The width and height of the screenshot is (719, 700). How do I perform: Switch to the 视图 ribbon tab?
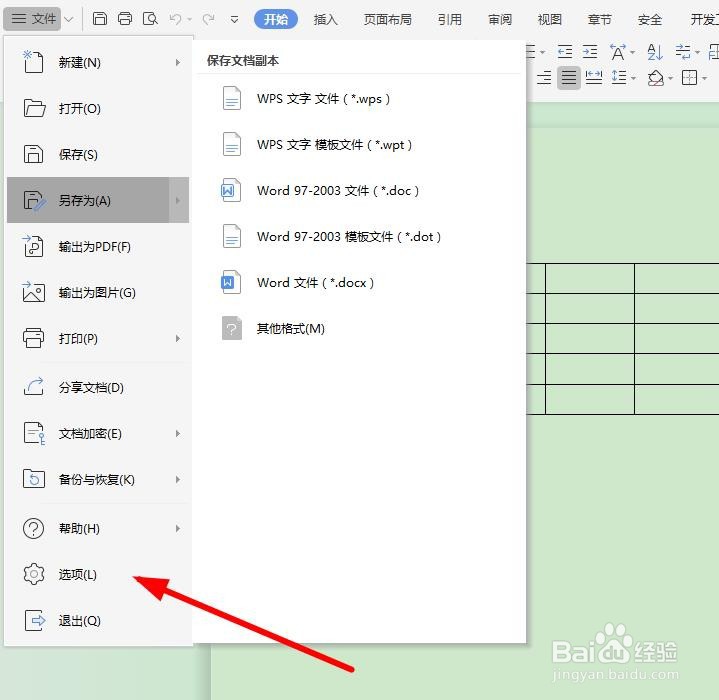pyautogui.click(x=549, y=19)
